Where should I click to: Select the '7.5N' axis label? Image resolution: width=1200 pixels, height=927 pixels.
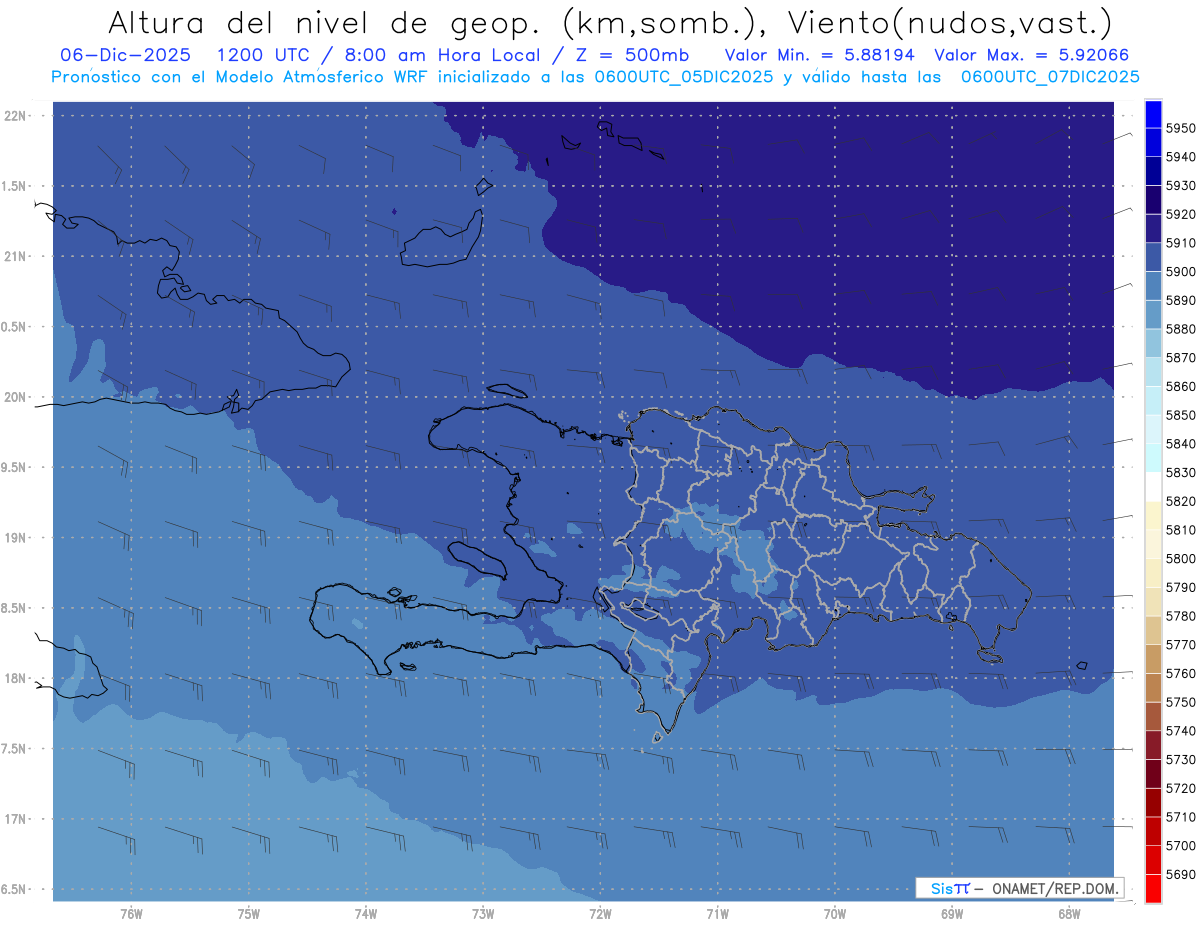tap(15, 748)
